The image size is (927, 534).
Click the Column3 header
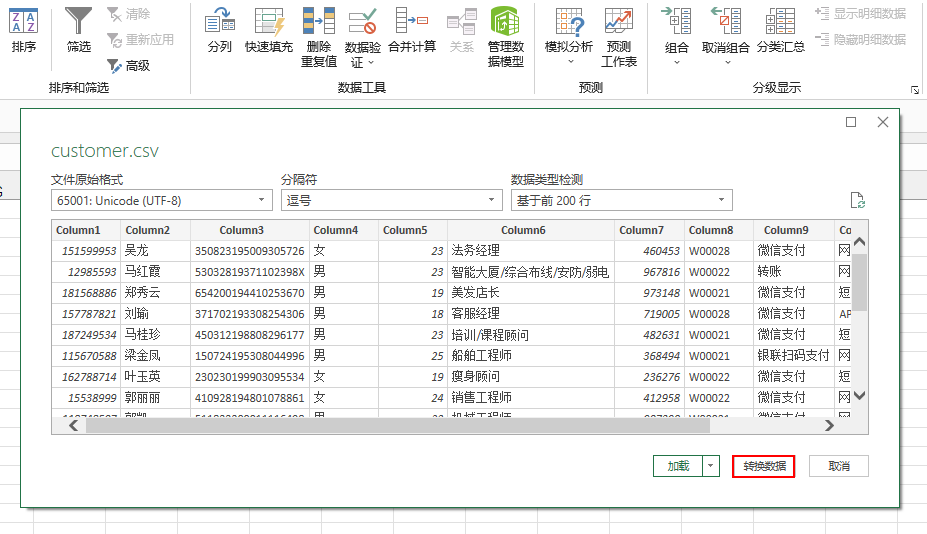click(250, 230)
